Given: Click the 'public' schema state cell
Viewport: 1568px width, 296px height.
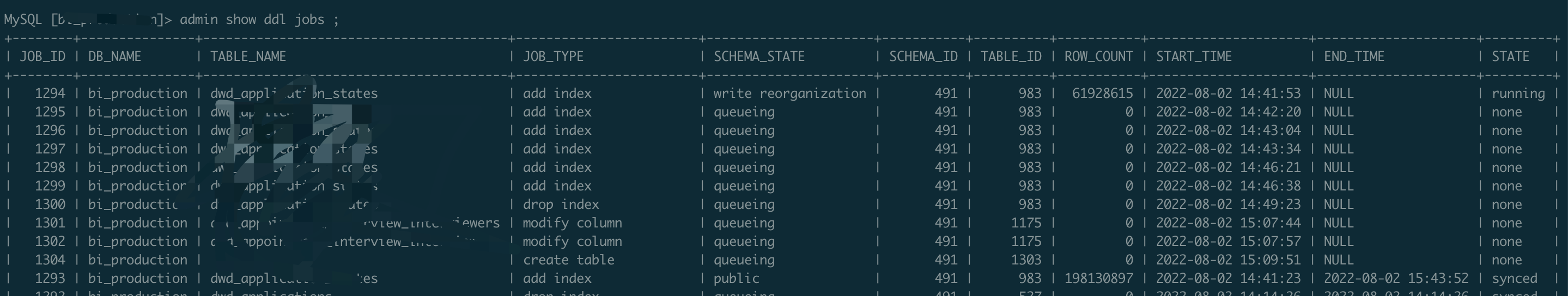Looking at the screenshot, I should 737,279.
